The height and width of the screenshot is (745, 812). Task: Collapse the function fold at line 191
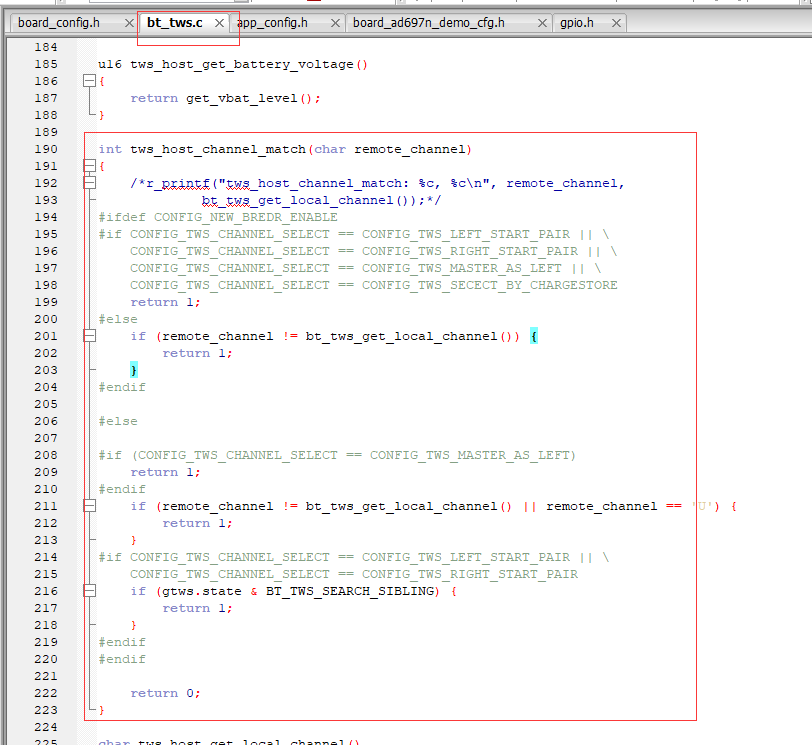90,166
